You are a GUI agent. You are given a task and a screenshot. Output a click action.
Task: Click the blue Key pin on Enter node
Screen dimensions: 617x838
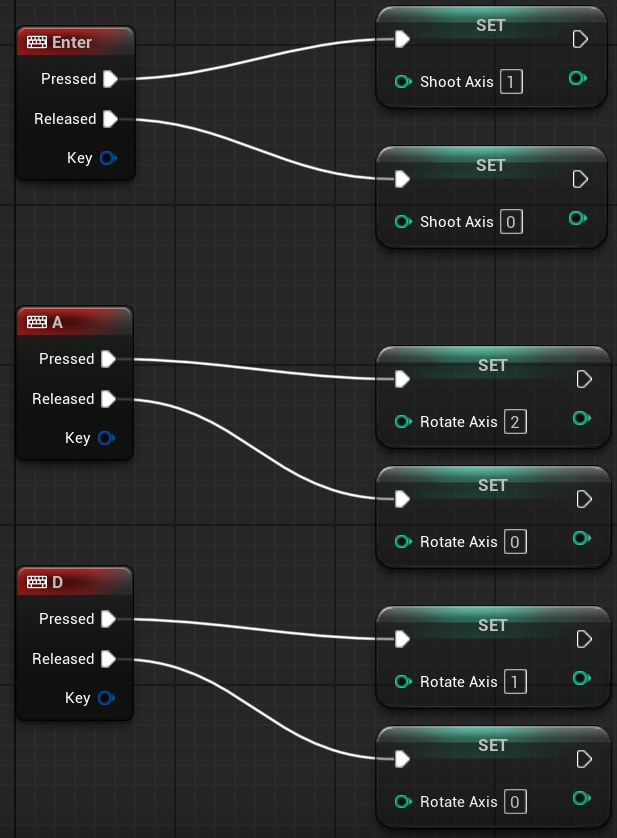coord(108,158)
